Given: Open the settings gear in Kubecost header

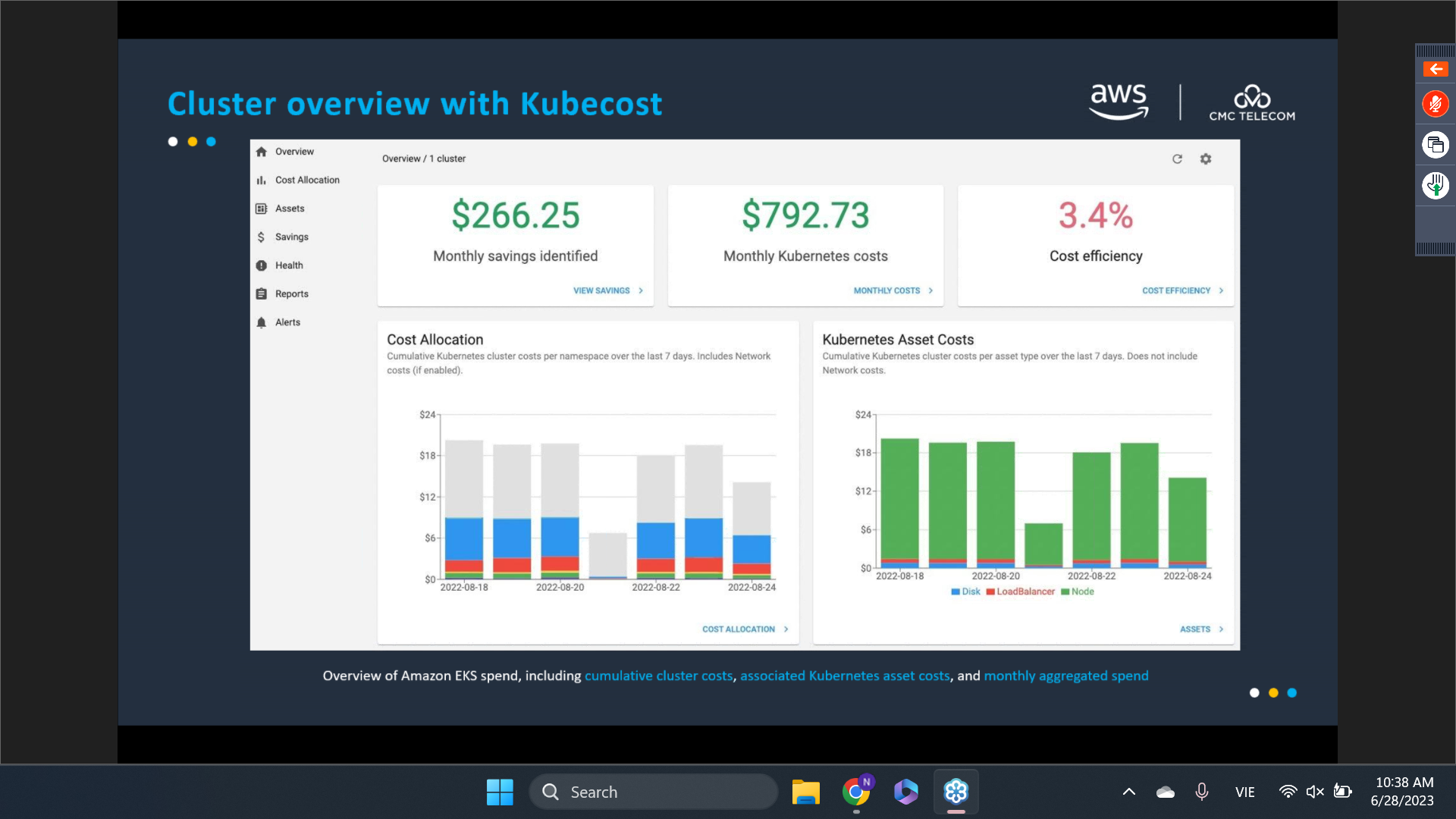Looking at the screenshot, I should [1206, 159].
